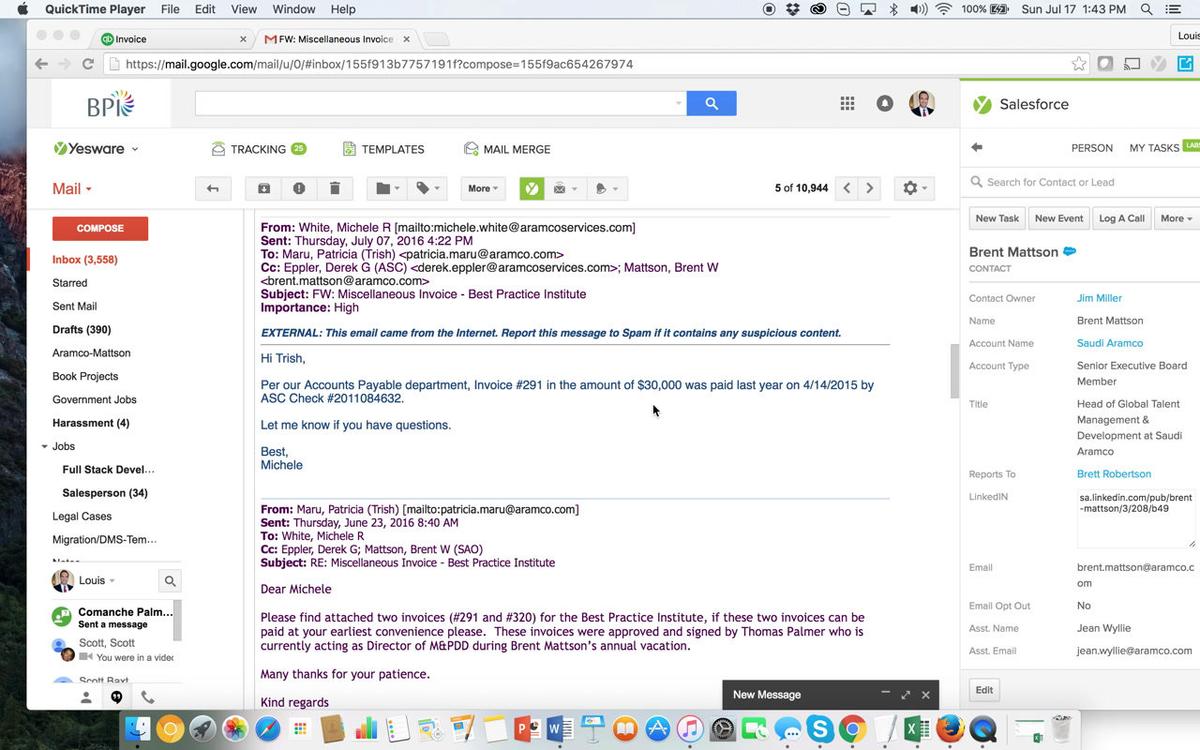Switch to the Invoice browser tab

[174, 39]
